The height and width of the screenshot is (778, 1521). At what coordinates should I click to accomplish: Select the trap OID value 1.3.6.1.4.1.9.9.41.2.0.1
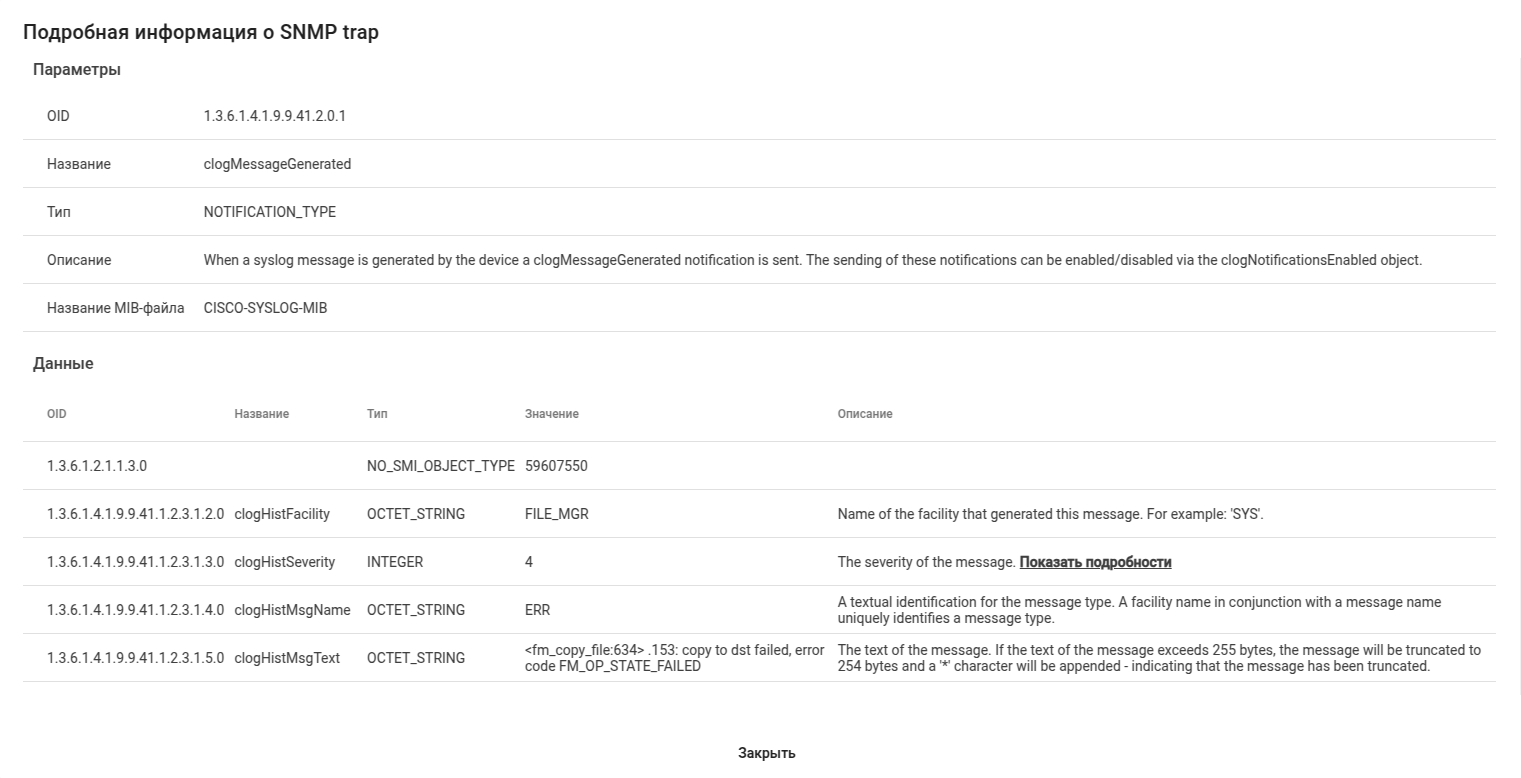coord(274,116)
